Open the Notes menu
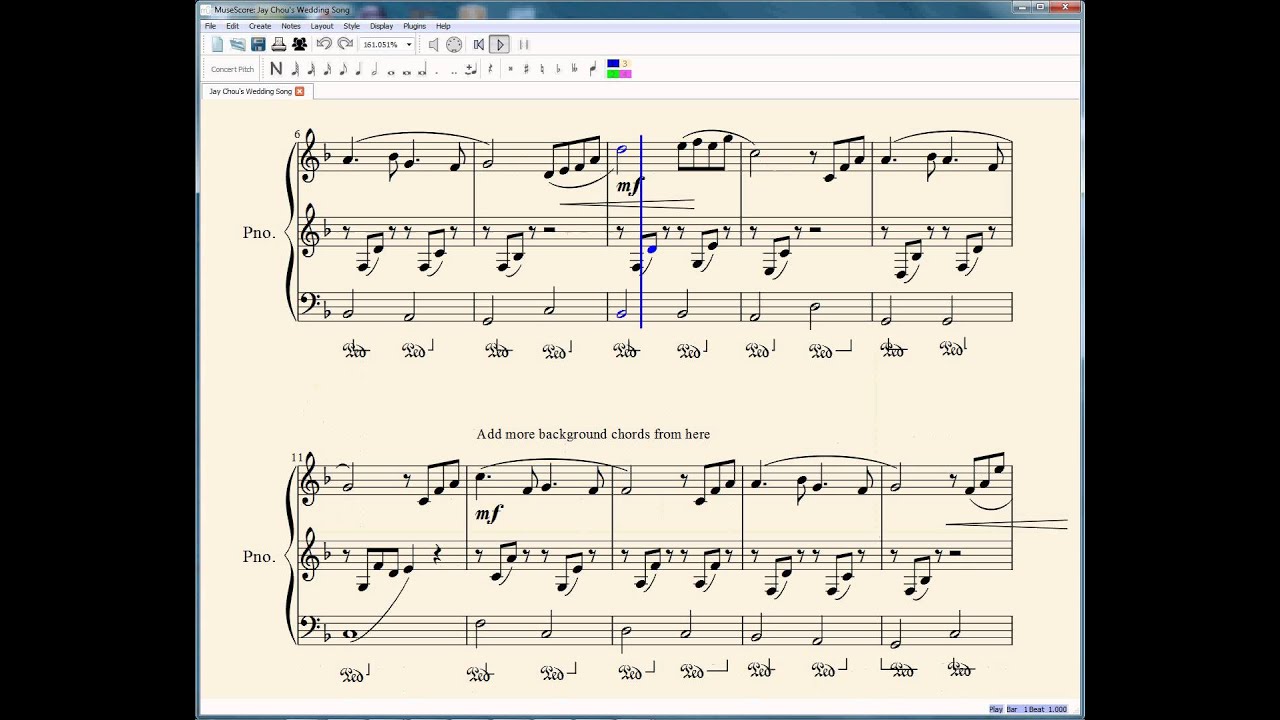Screen dimensions: 1280x720 pyautogui.click(x=291, y=26)
